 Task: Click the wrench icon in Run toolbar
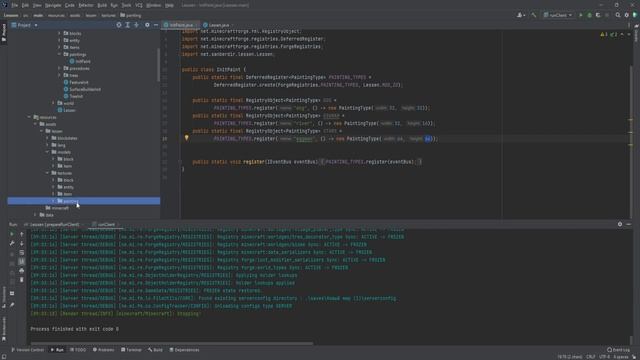(12, 243)
